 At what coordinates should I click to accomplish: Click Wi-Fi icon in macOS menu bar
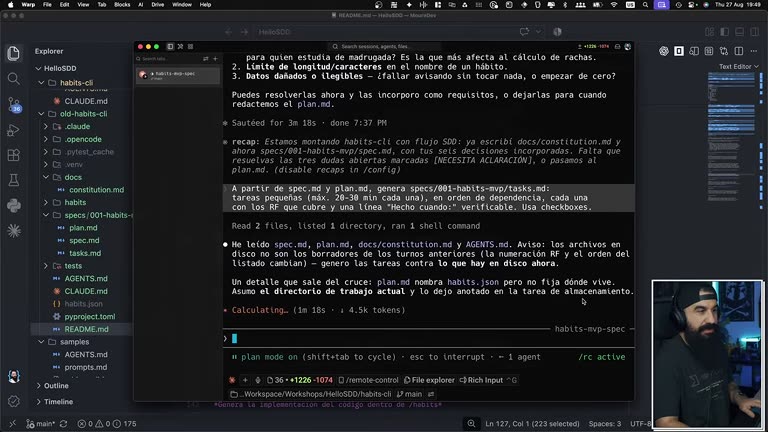tap(614, 4)
